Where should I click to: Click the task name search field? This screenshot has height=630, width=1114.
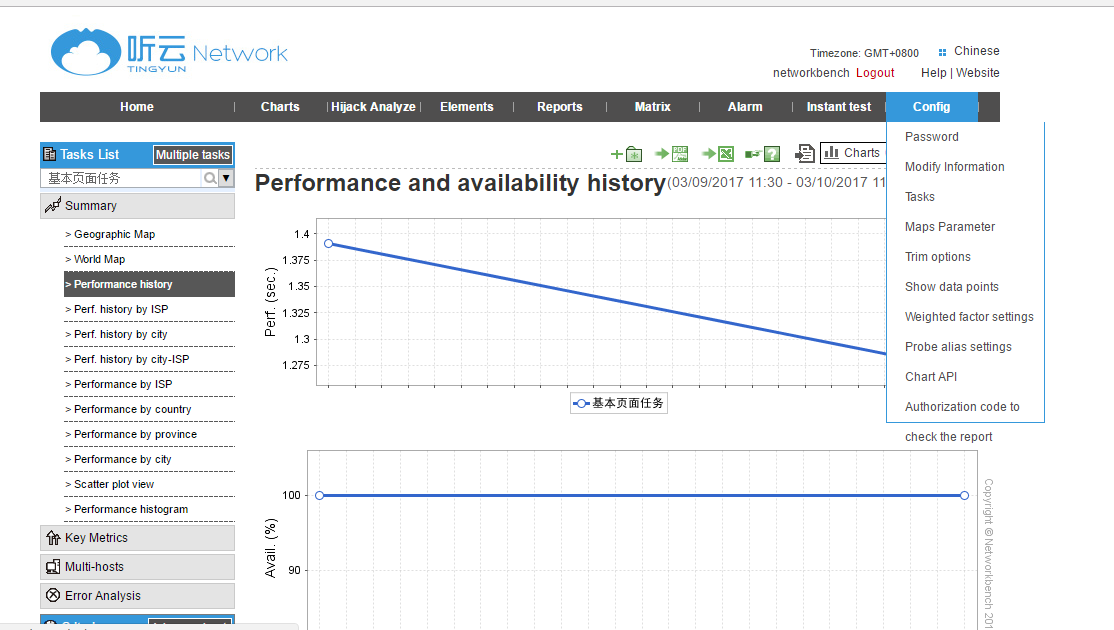122,178
